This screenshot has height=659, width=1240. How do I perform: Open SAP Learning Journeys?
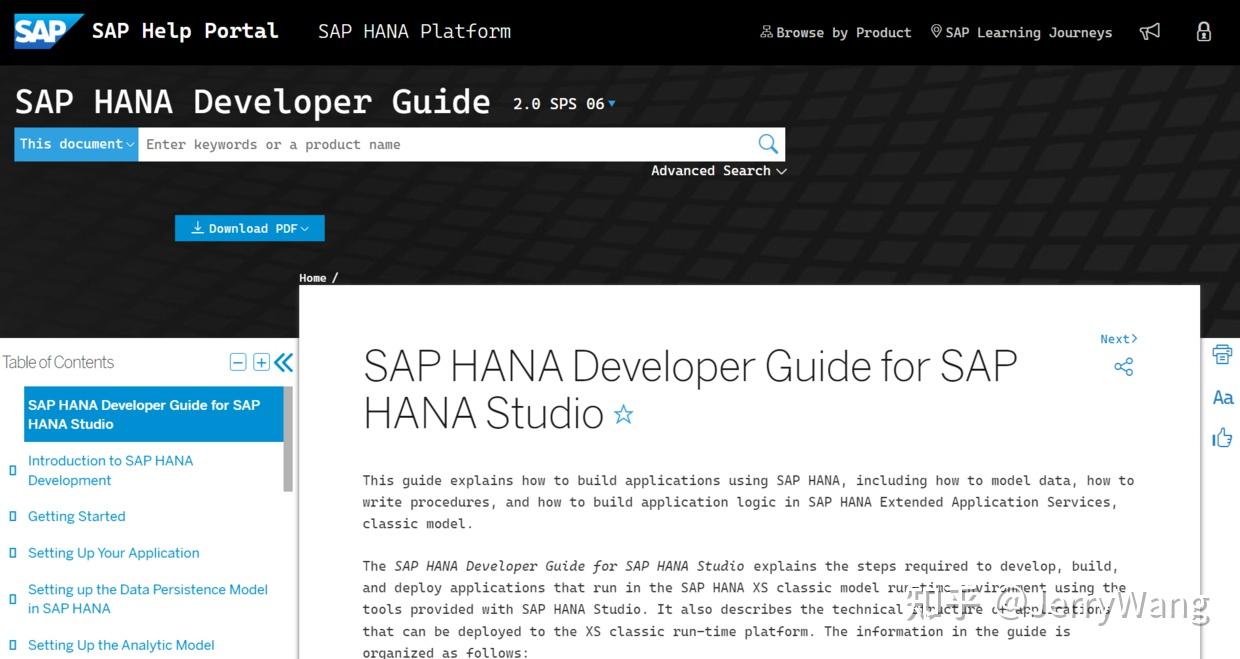coord(1020,31)
